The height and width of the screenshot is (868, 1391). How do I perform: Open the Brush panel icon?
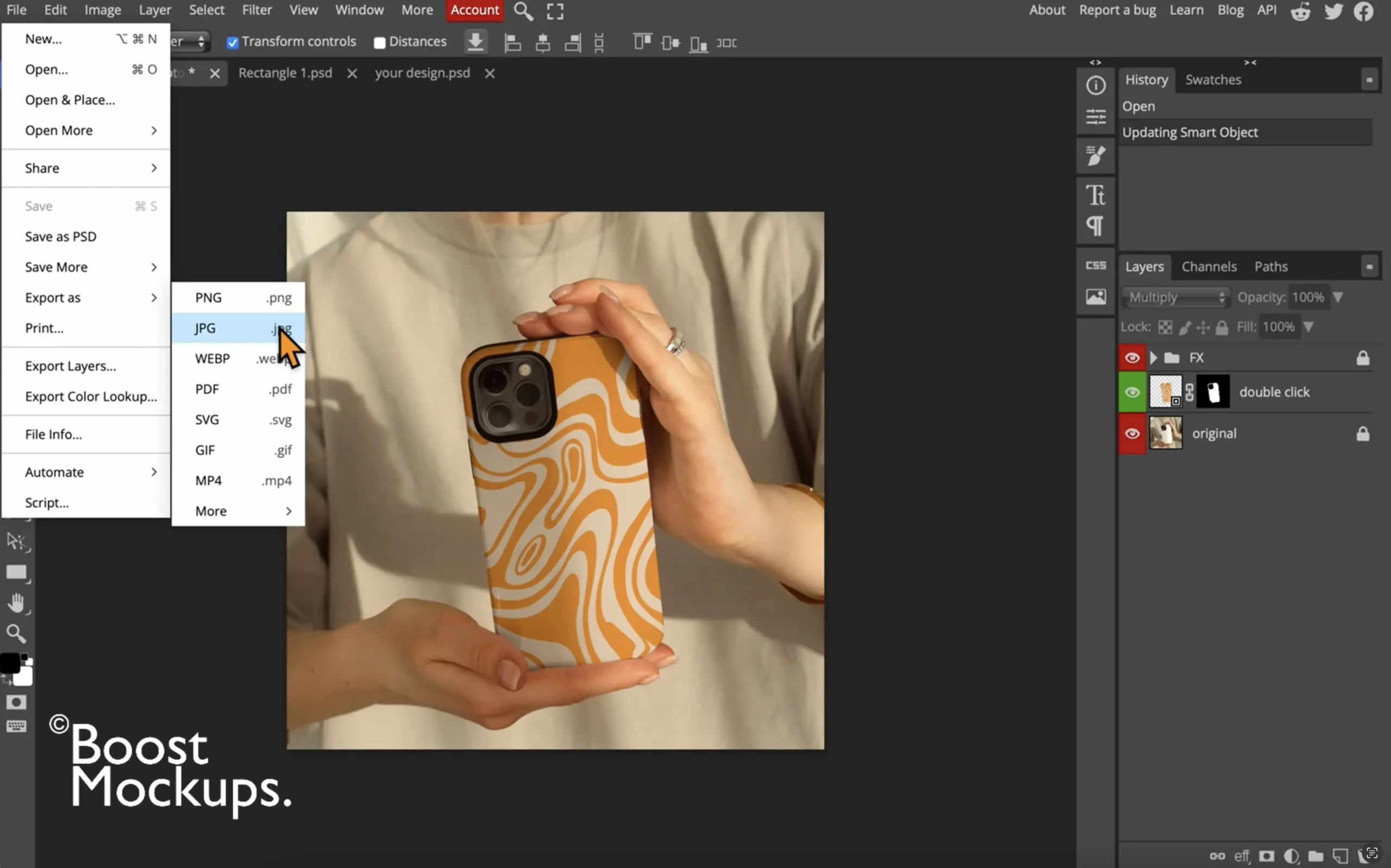point(1095,155)
